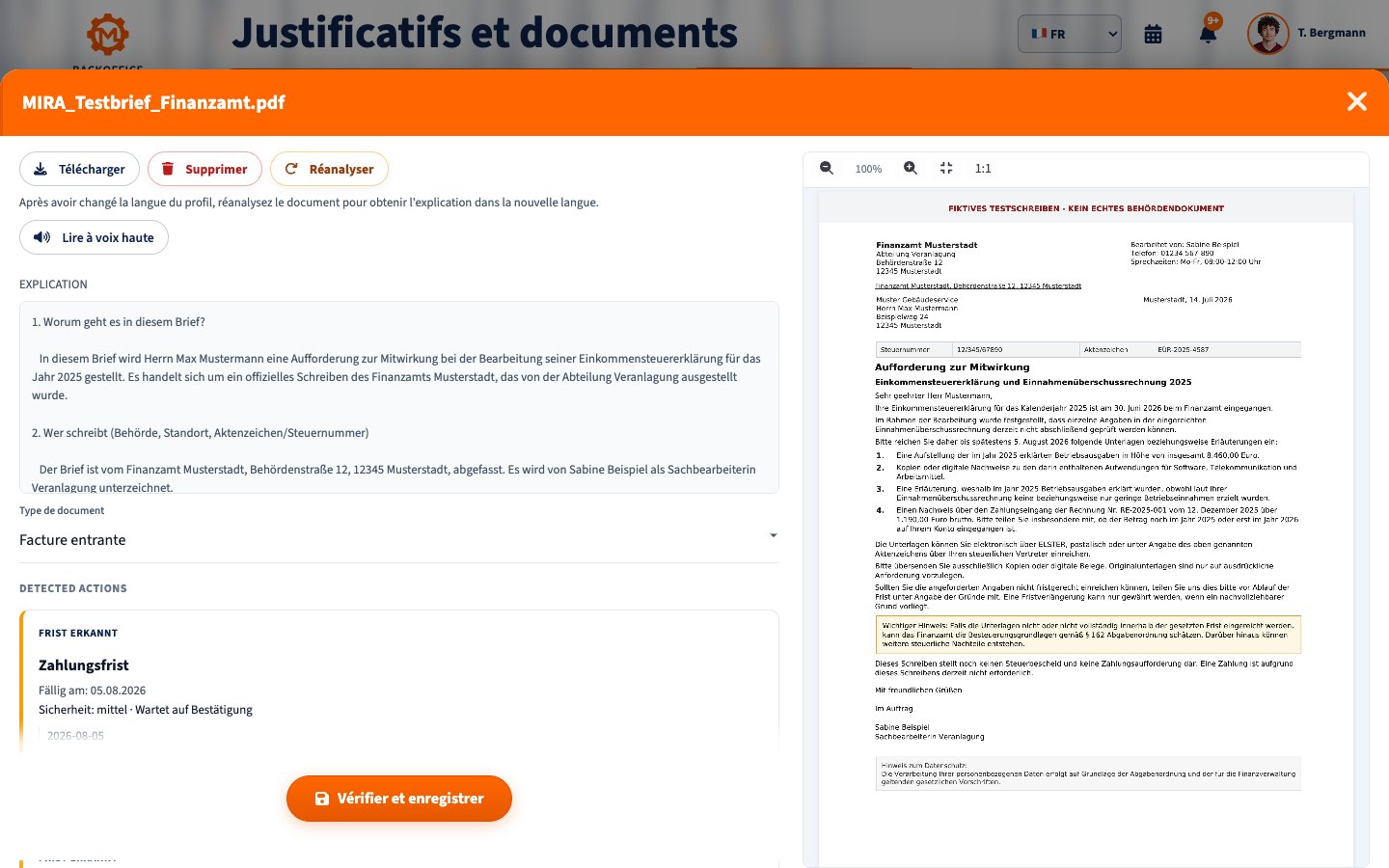Viewport: 1389px width, 868px height.
Task: Click the dialog title MIRA_Testbrief_Finanzamt.pdf
Action: [x=153, y=102]
